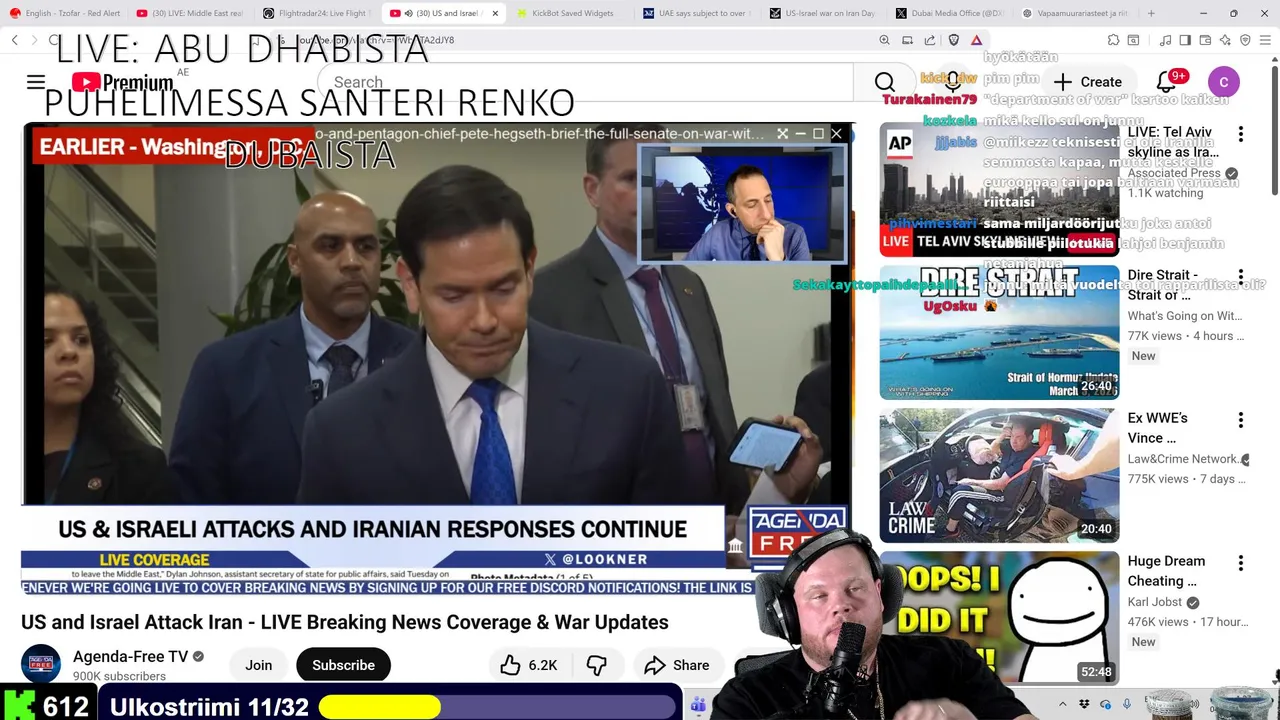Click in the YouTube search field

pyautogui.click(x=585, y=82)
